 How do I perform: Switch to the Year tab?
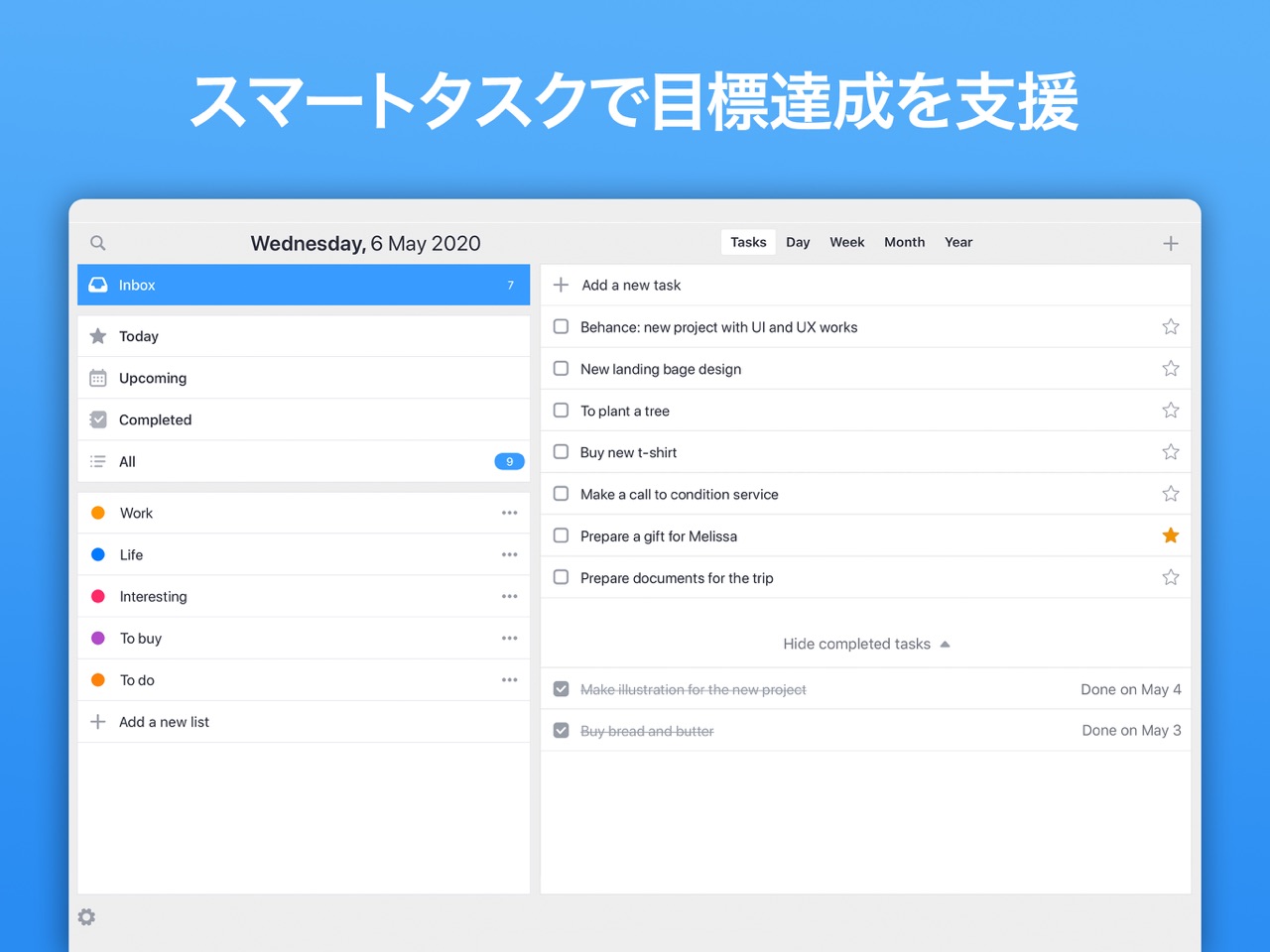click(958, 242)
